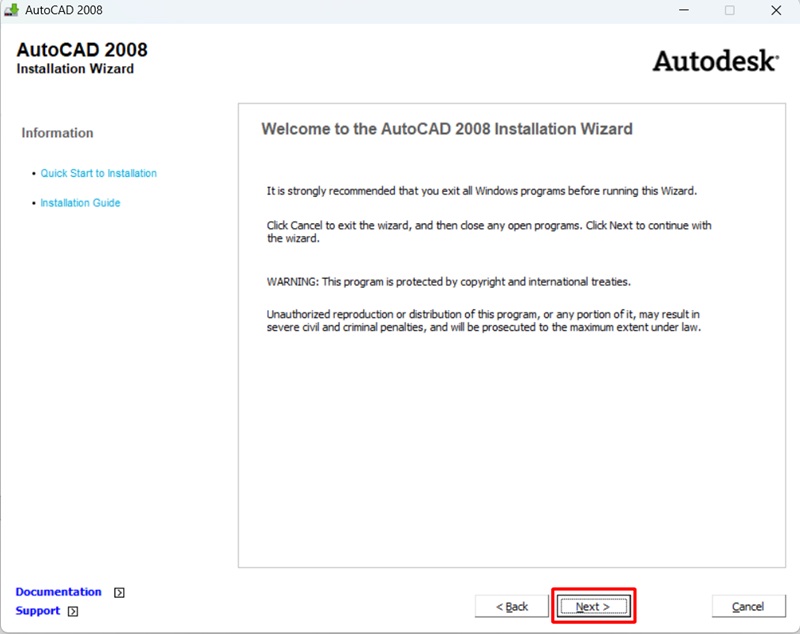Click the strongly recommended exit programs sentence

480,190
